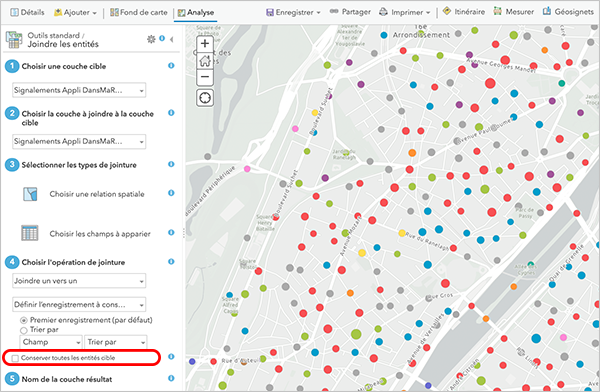Click the Avenue Georges Mandel label
Image resolution: width=600 pixels, height=392 pixels.
click(x=501, y=65)
